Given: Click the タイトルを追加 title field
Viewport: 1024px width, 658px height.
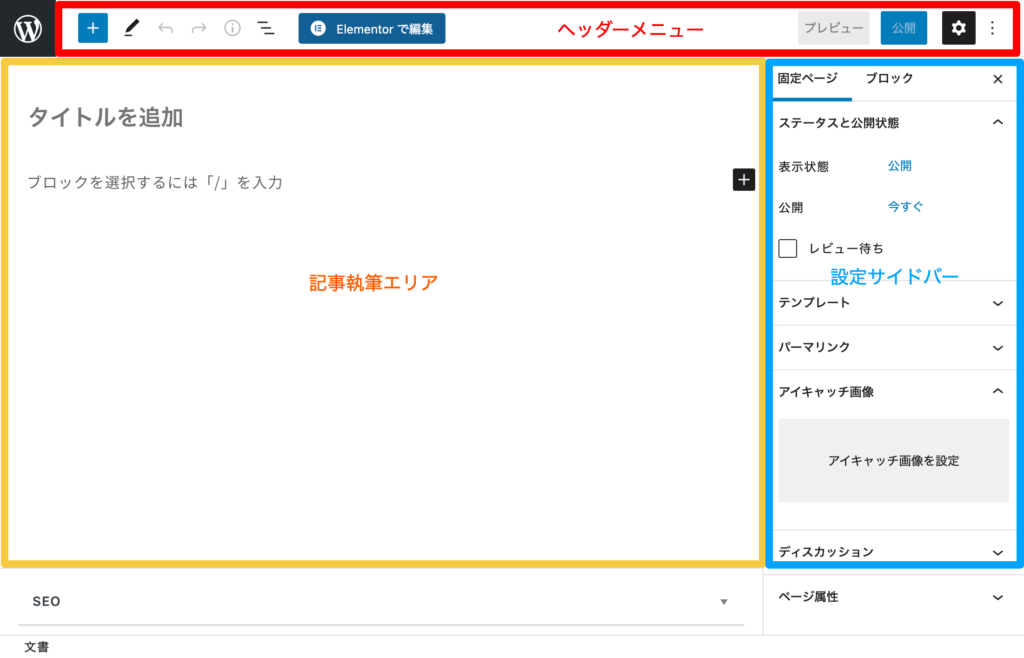Looking at the screenshot, I should coord(105,118).
